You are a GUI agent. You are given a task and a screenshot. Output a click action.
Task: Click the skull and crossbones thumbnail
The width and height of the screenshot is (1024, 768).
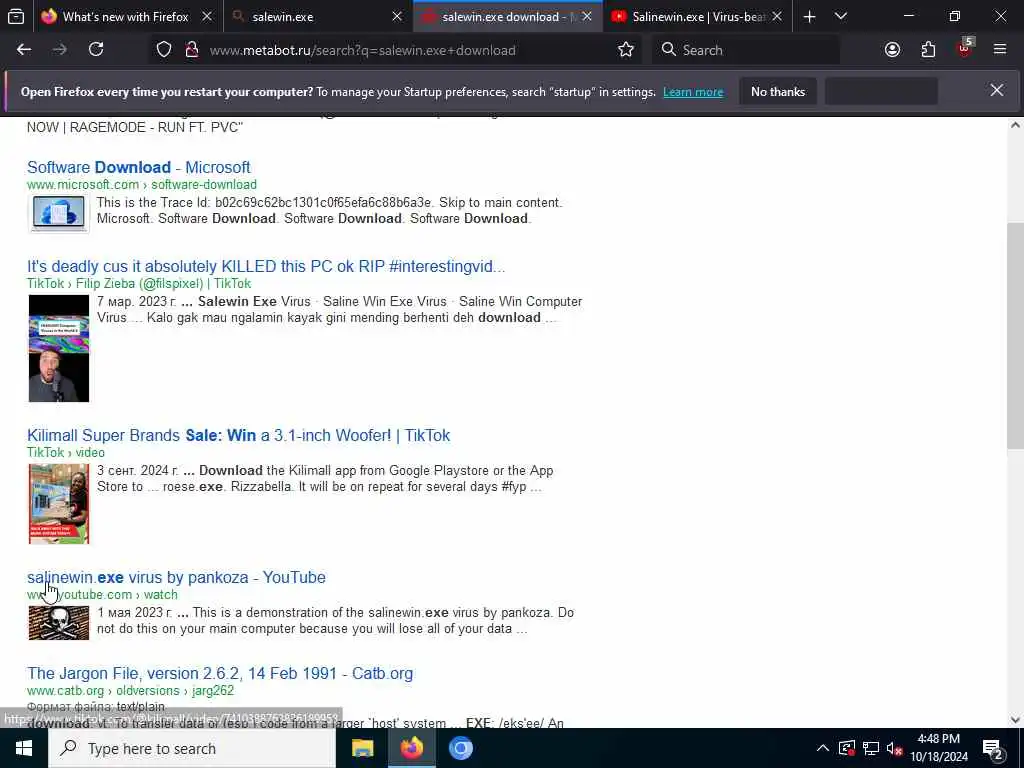click(59, 622)
